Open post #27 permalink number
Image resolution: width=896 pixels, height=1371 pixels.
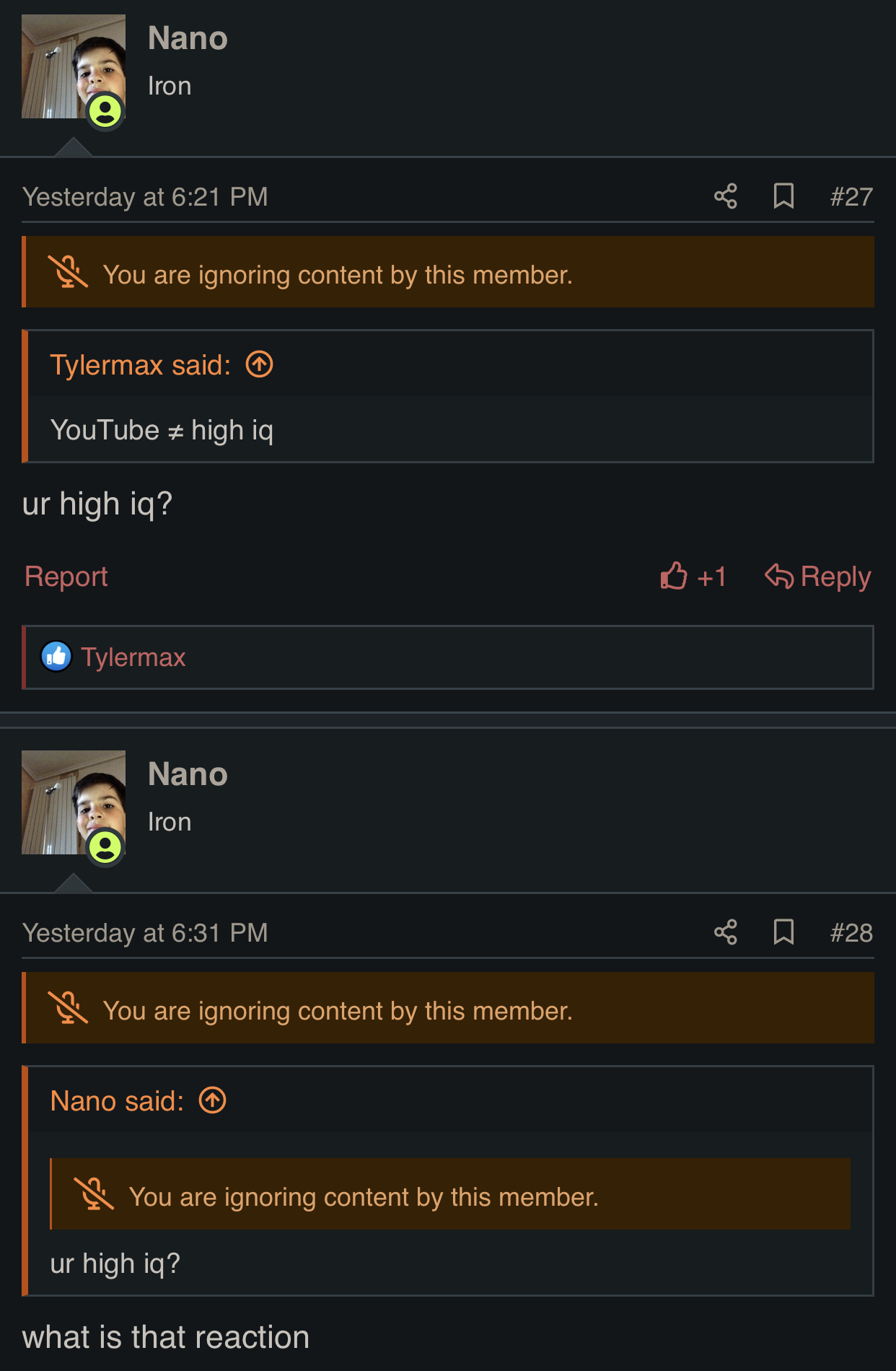point(851,197)
